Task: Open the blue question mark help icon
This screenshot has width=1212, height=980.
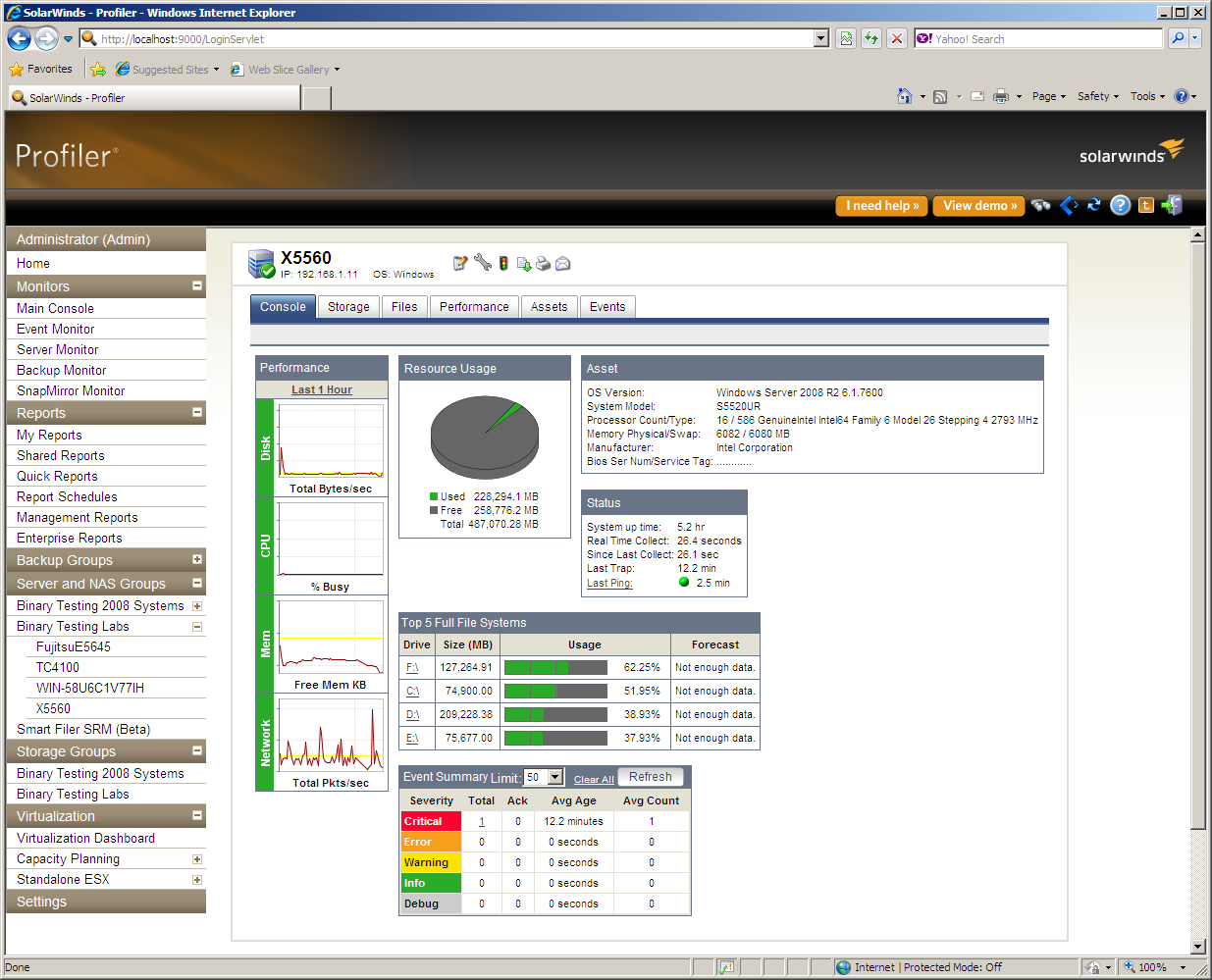Action: tap(1120, 205)
